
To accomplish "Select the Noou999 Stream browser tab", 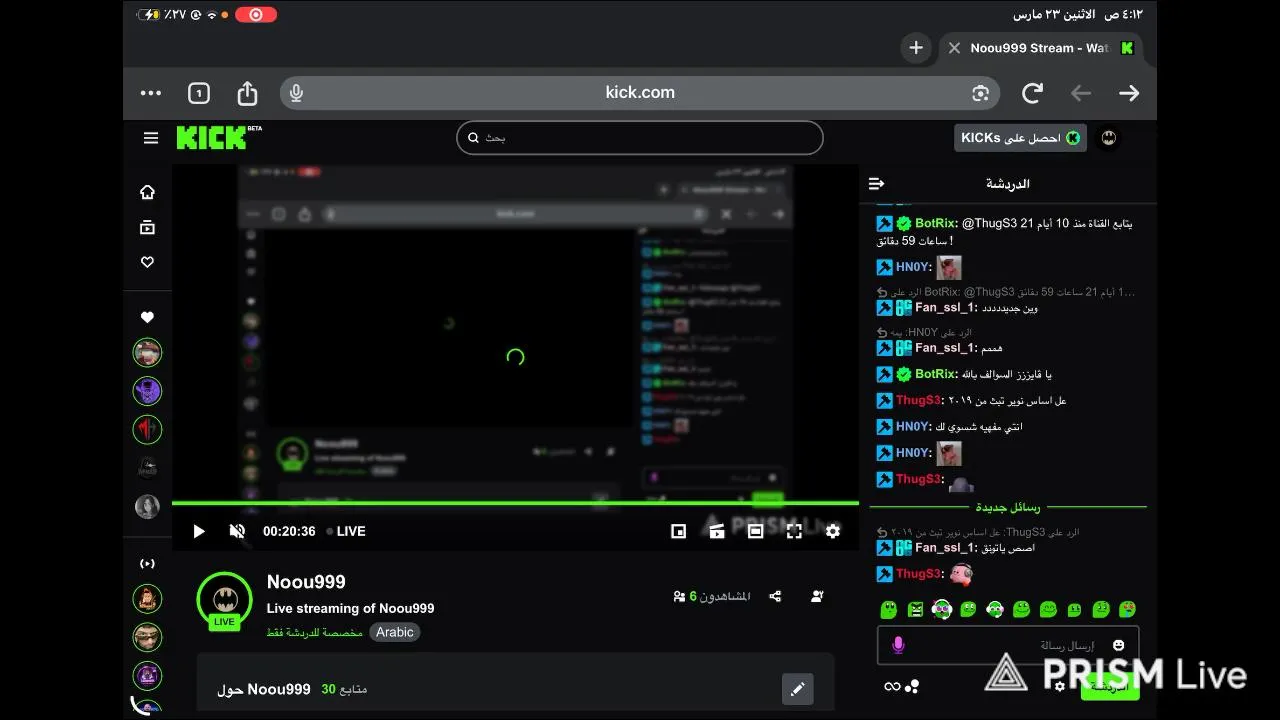I will (1041, 48).
